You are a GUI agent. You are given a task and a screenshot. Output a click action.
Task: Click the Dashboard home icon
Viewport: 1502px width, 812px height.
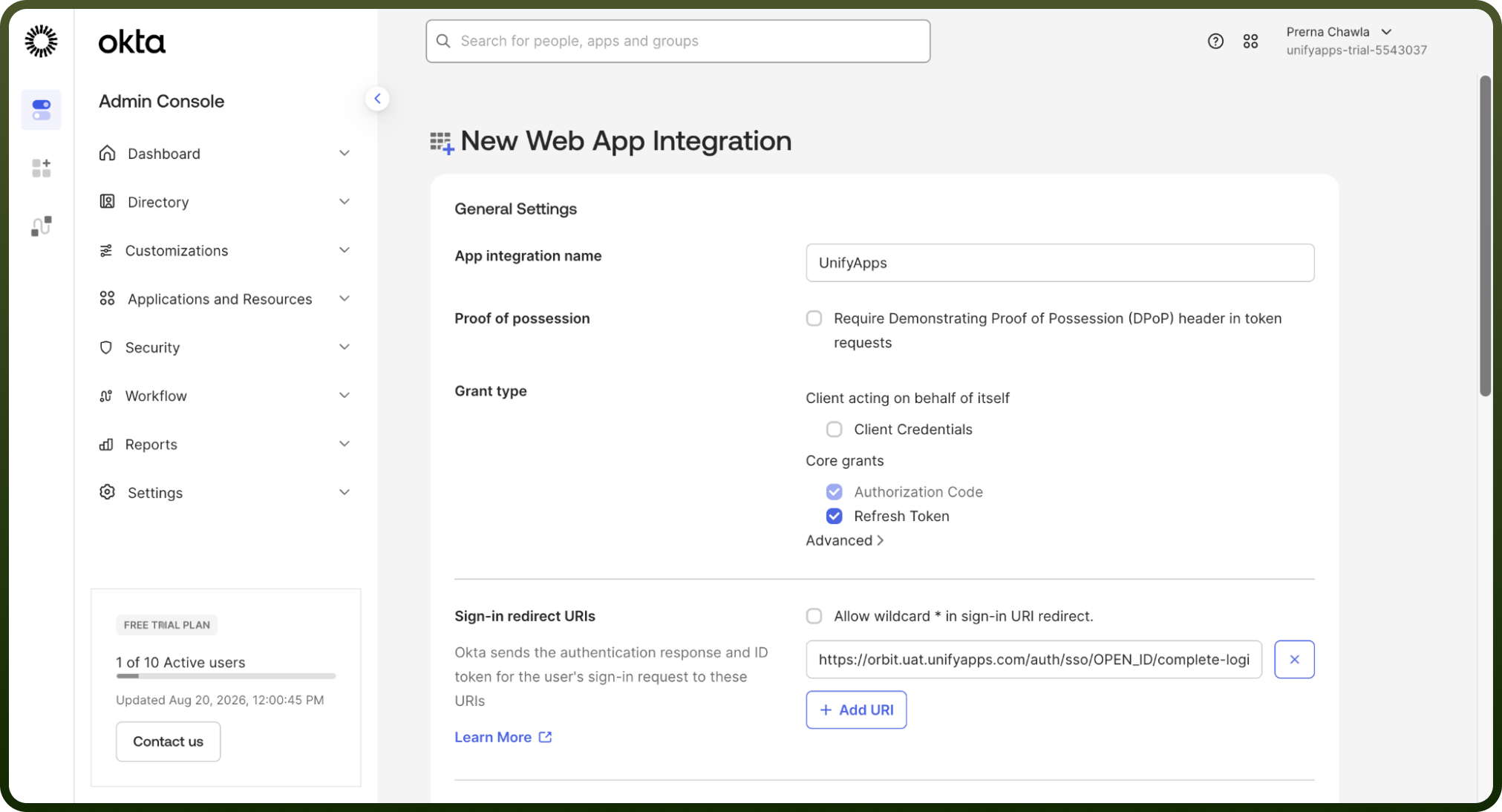coord(108,153)
